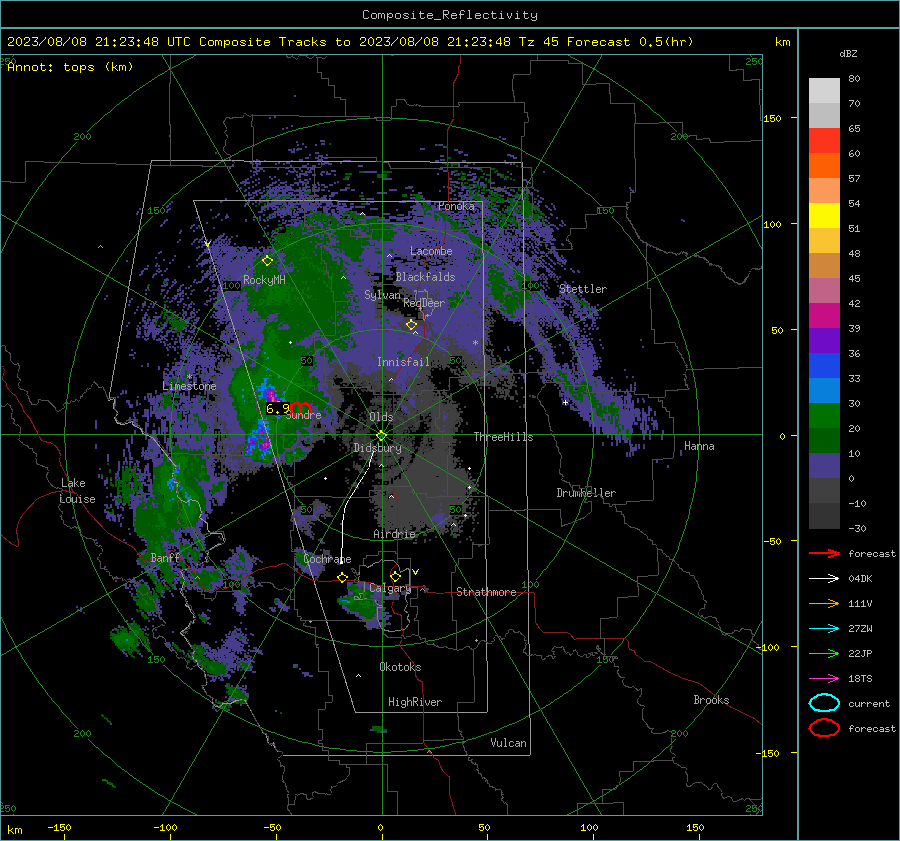The image size is (900, 841).
Task: Click the Didsbury map label
Action: (x=377, y=448)
